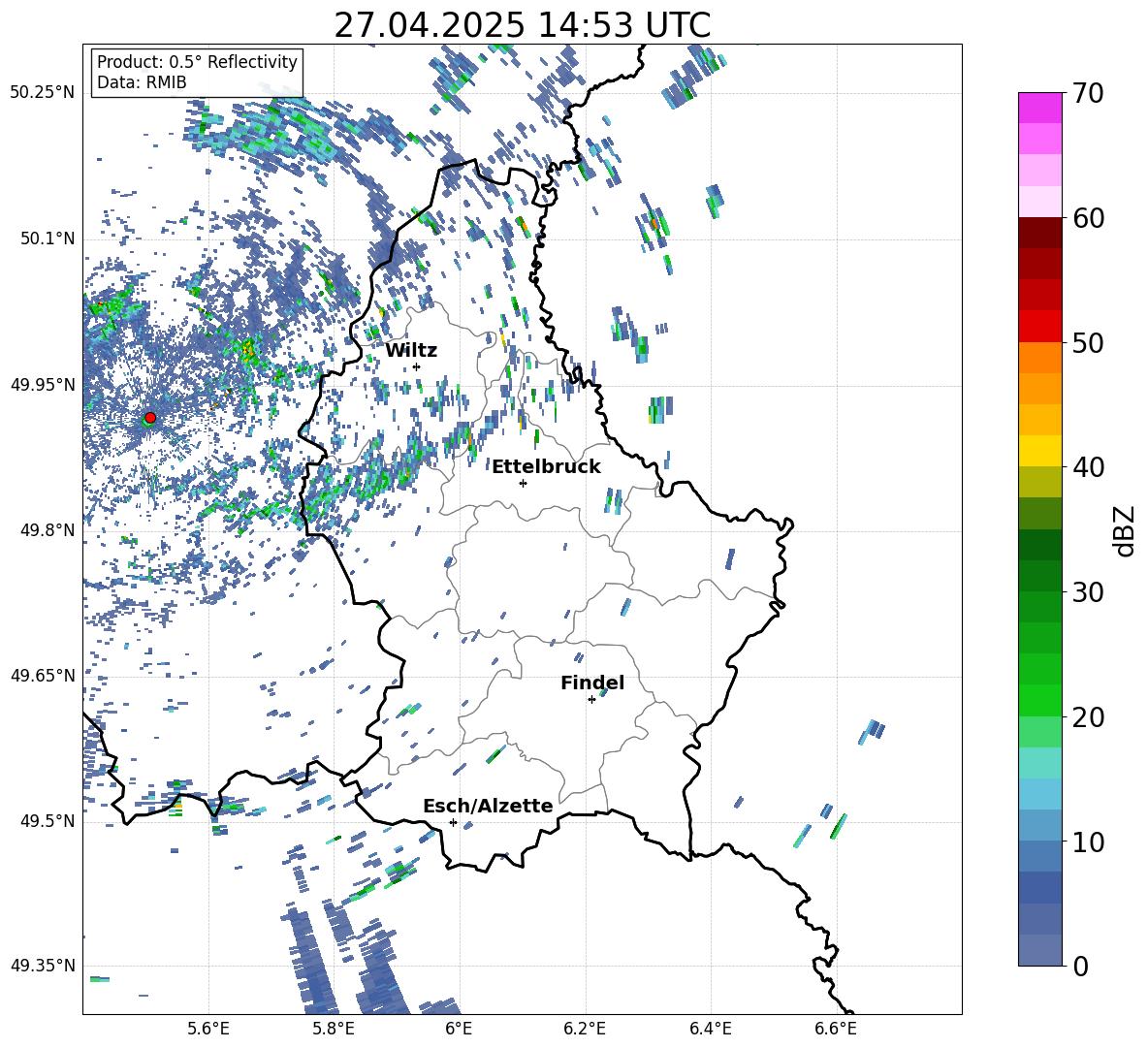Pick the bright red swatch above 50 dBZ

point(1039,326)
